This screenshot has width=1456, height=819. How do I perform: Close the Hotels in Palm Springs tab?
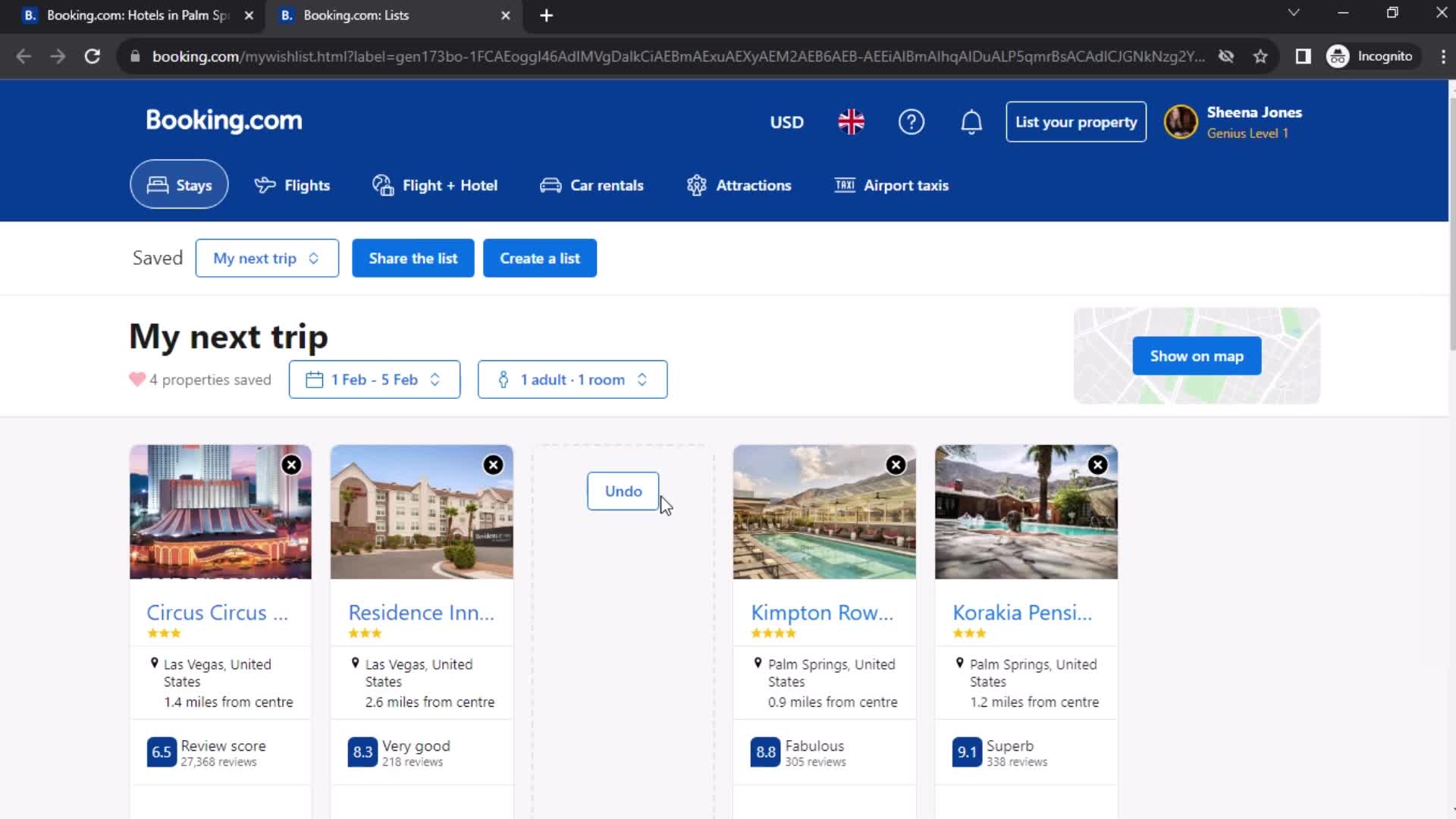click(249, 15)
